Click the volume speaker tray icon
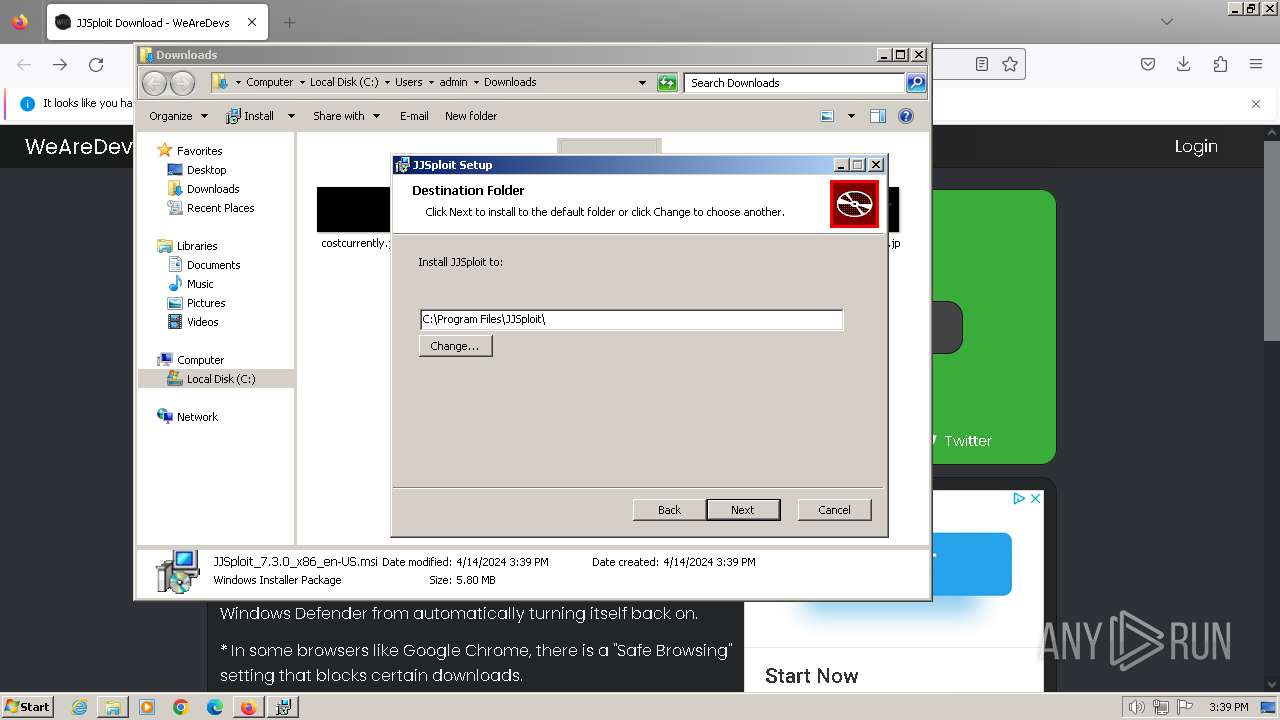The height and width of the screenshot is (720, 1280). [1137, 707]
